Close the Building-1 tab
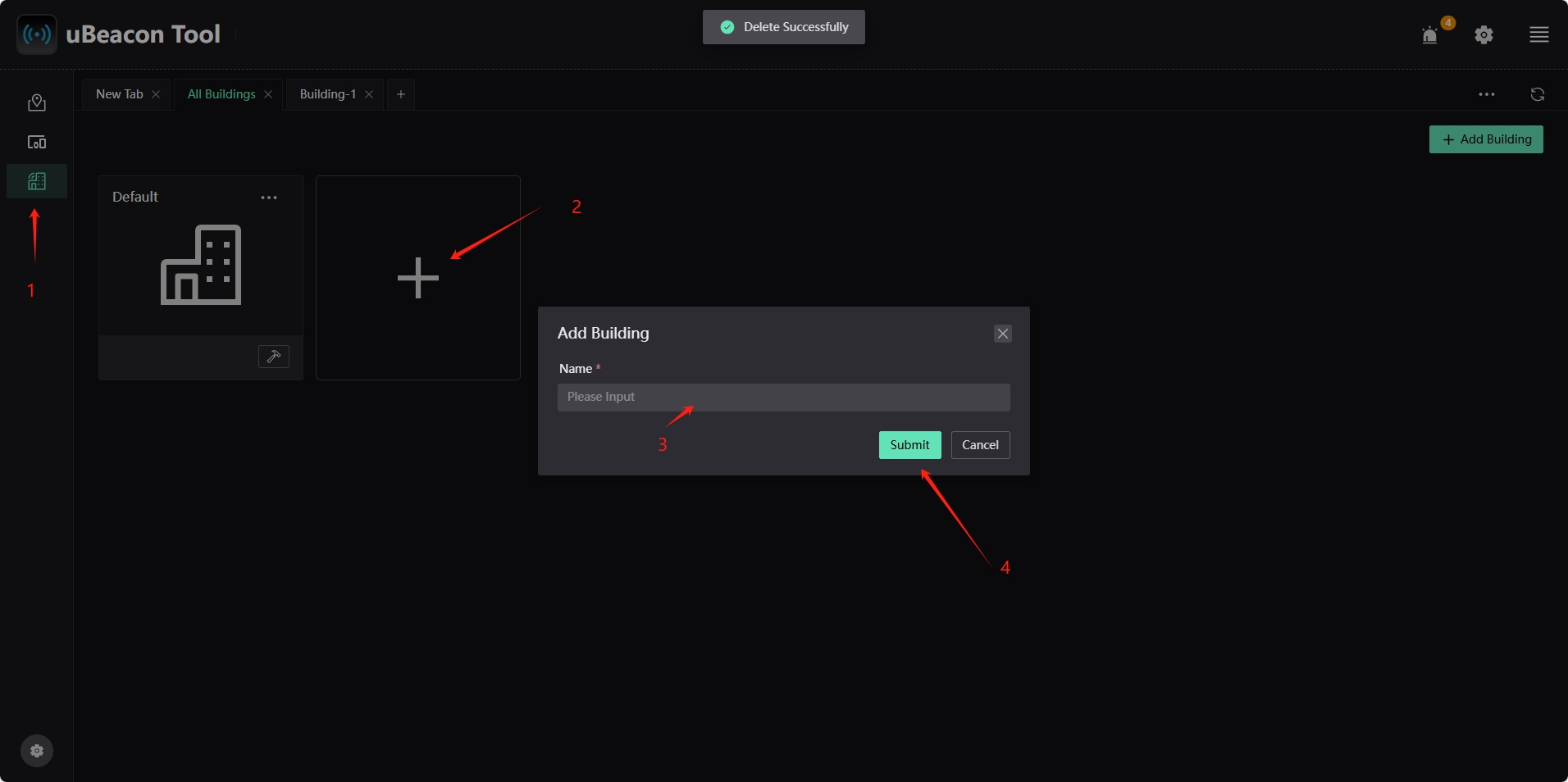Viewport: 1568px width, 782px height. tap(369, 94)
